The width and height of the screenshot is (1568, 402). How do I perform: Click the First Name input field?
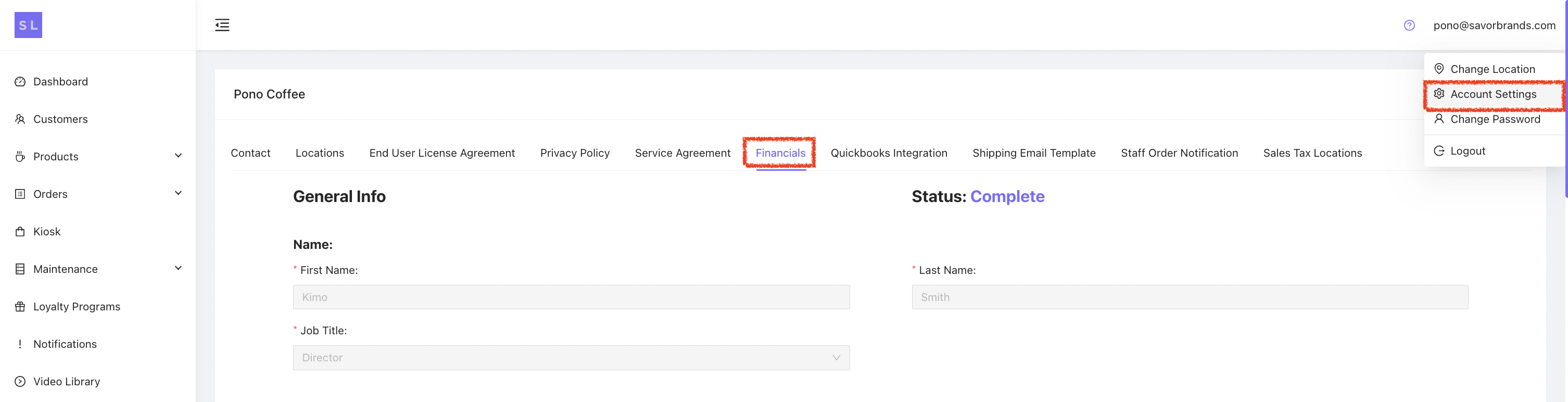tap(571, 297)
